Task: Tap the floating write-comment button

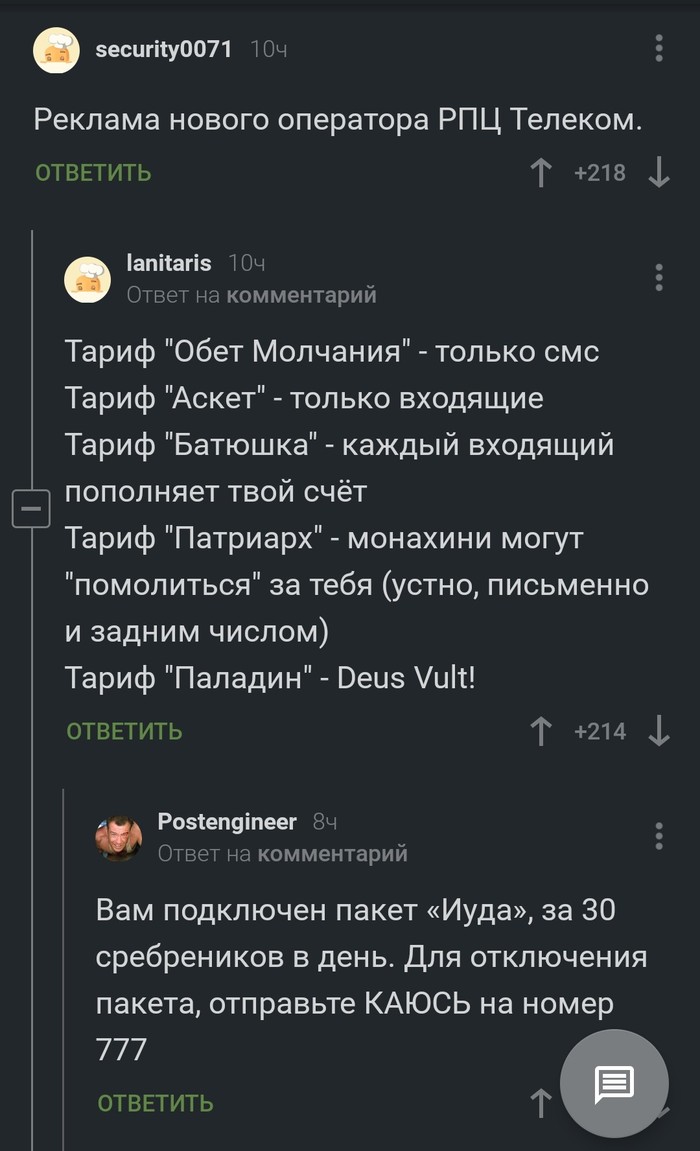Action: point(614,1083)
